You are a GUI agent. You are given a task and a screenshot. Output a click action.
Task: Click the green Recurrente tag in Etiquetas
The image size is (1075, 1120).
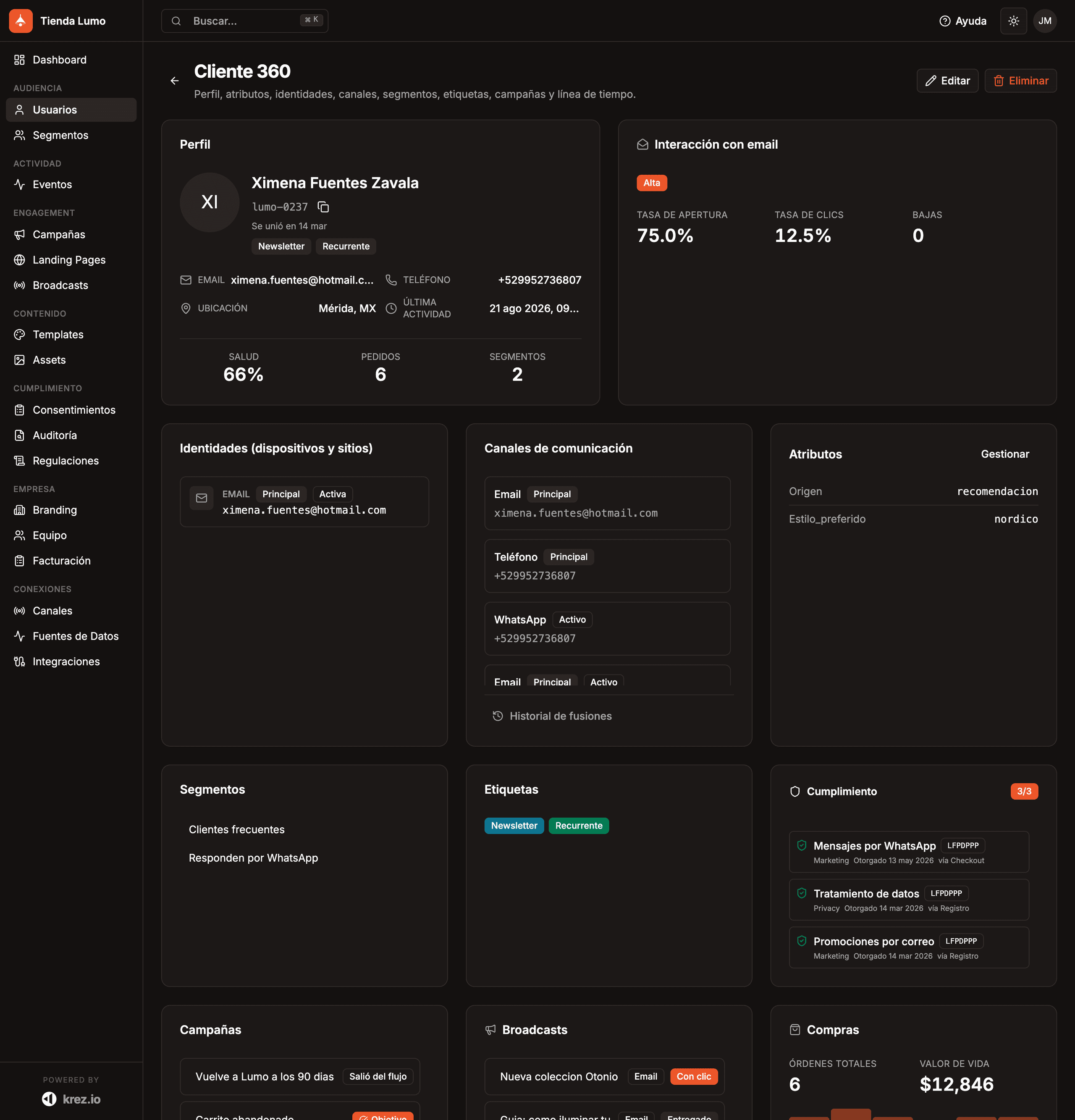[x=578, y=826]
